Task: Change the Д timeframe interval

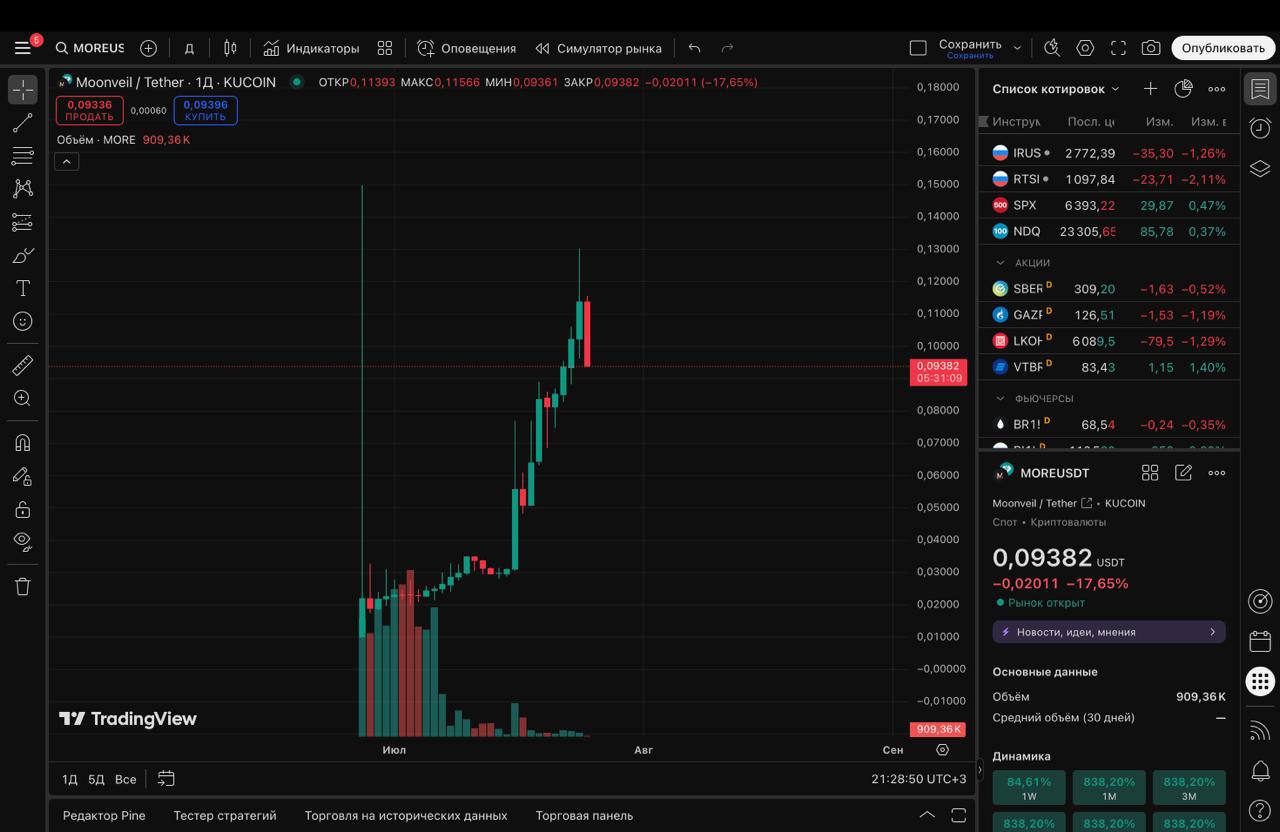Action: click(188, 48)
